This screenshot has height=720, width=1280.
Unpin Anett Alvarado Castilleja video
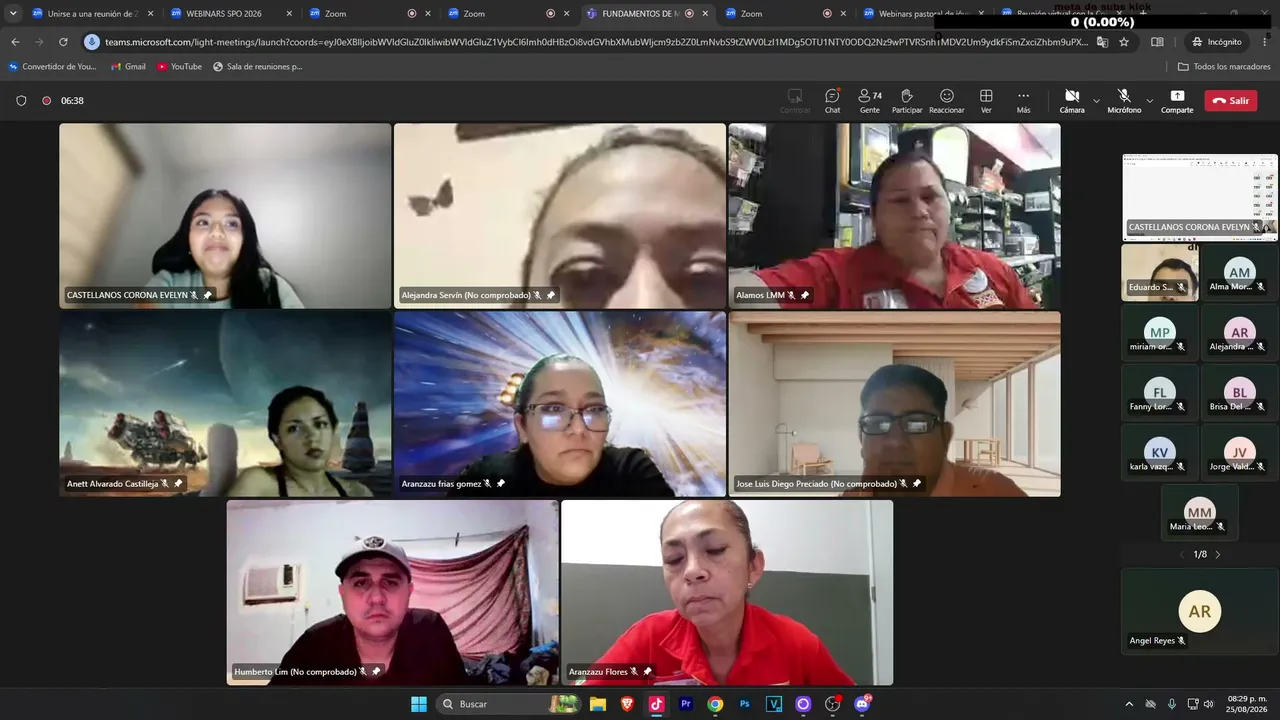tap(178, 483)
